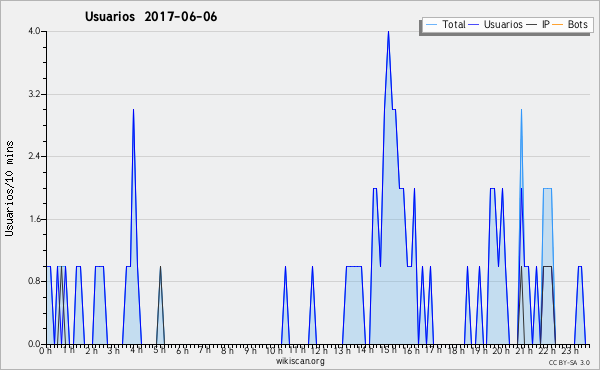
Task: Click the black IP legend line sample
Action: click(532, 25)
